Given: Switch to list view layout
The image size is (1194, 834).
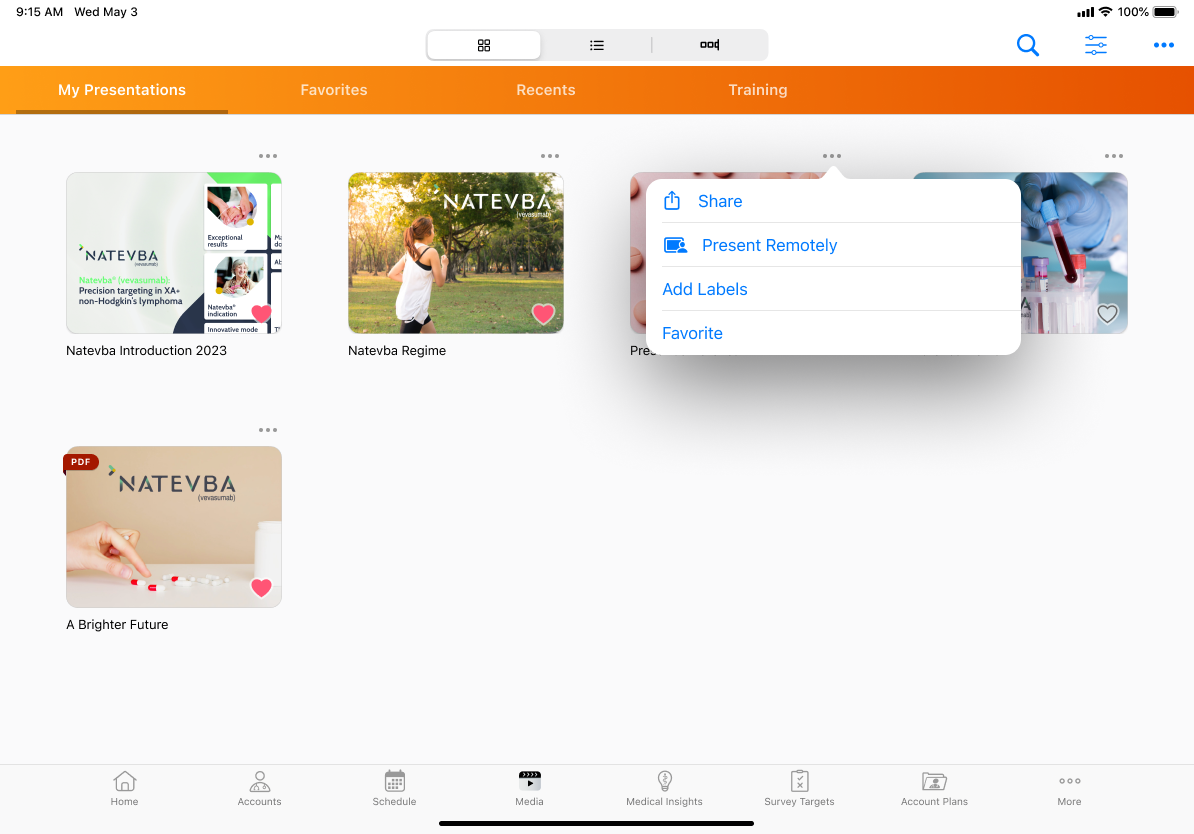Looking at the screenshot, I should (x=597, y=45).
